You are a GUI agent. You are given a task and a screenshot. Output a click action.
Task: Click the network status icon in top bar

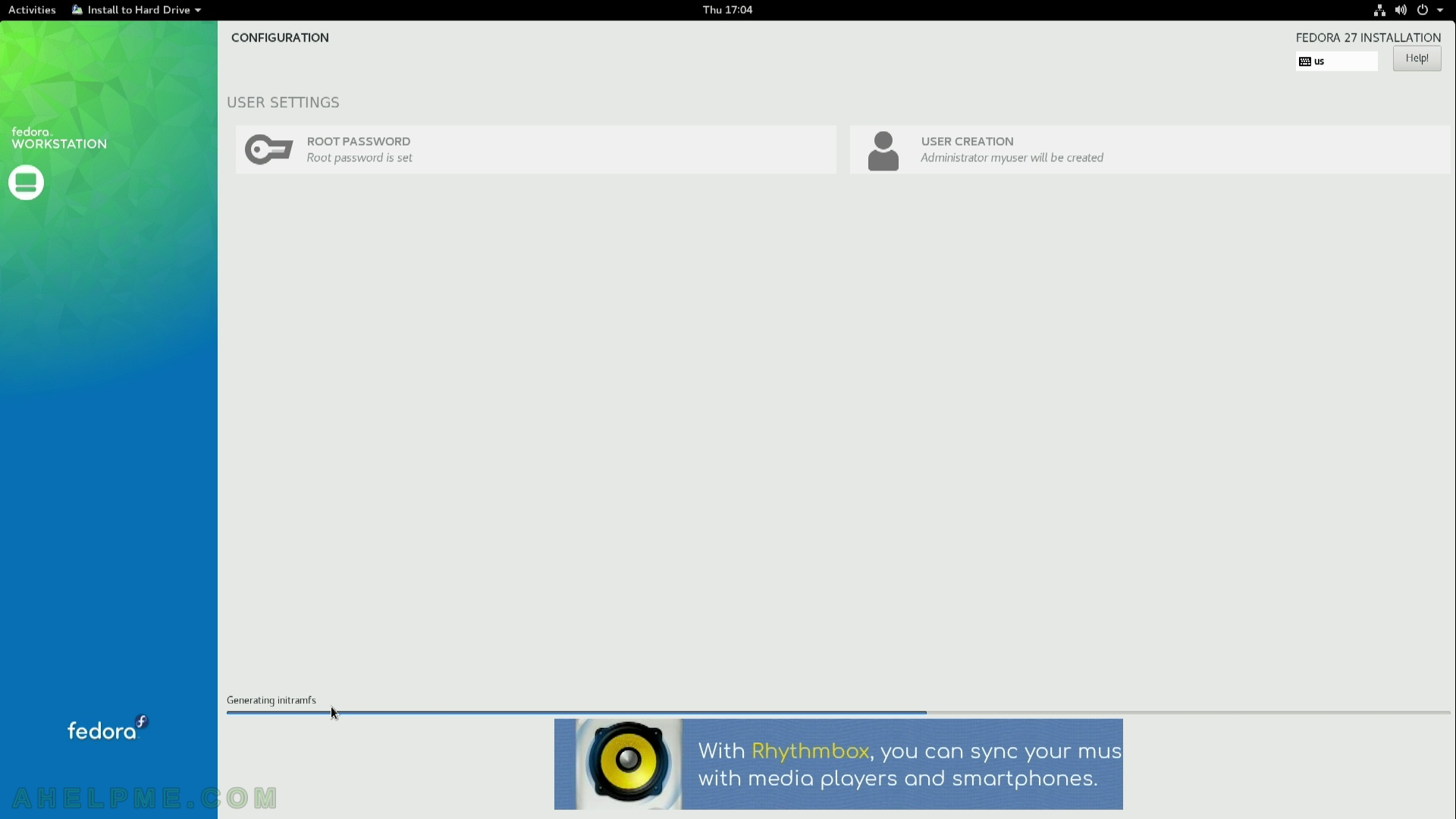1380,9
